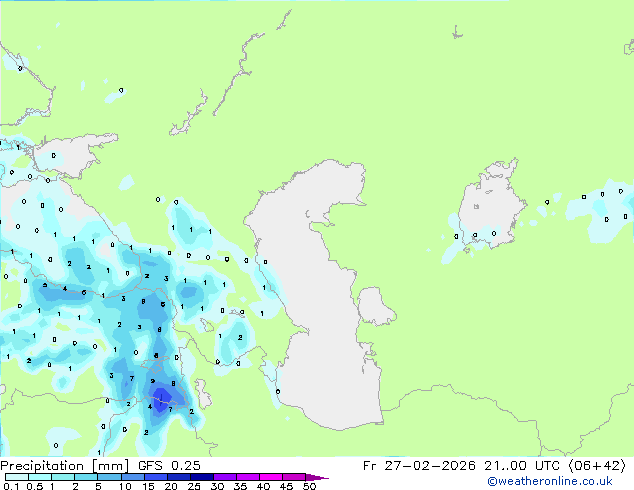Viewport: 634px width, 490px height.
Task: Click the legend value "25"
Action: [x=194, y=486]
